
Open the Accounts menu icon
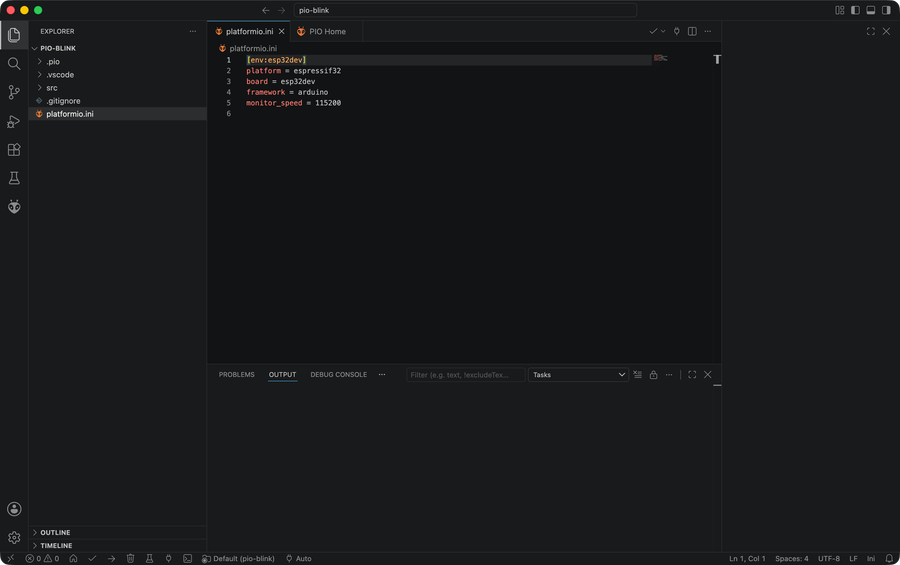pyautogui.click(x=14, y=509)
